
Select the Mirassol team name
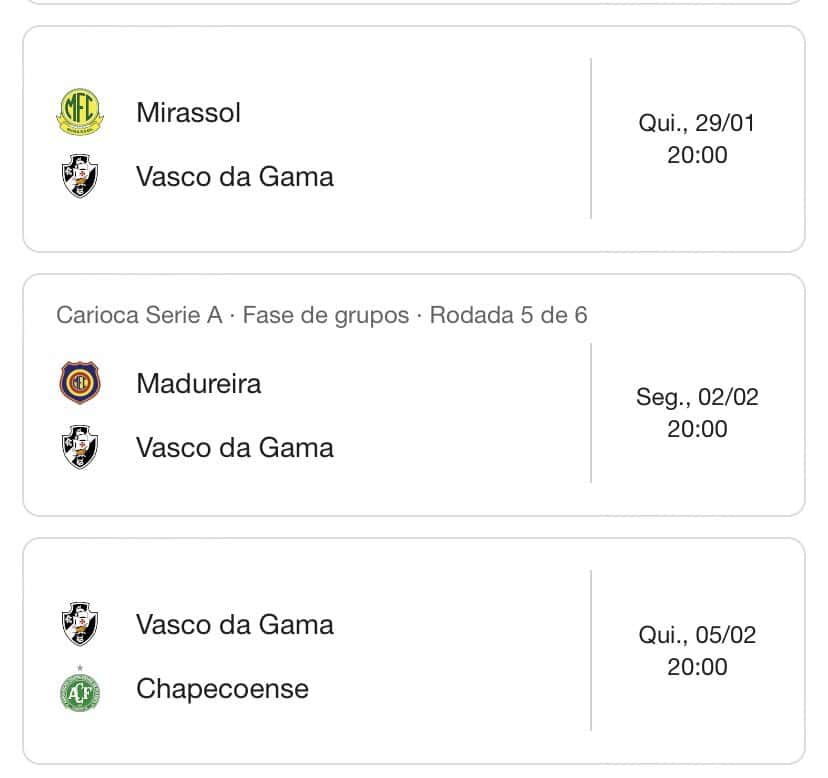coord(188,112)
